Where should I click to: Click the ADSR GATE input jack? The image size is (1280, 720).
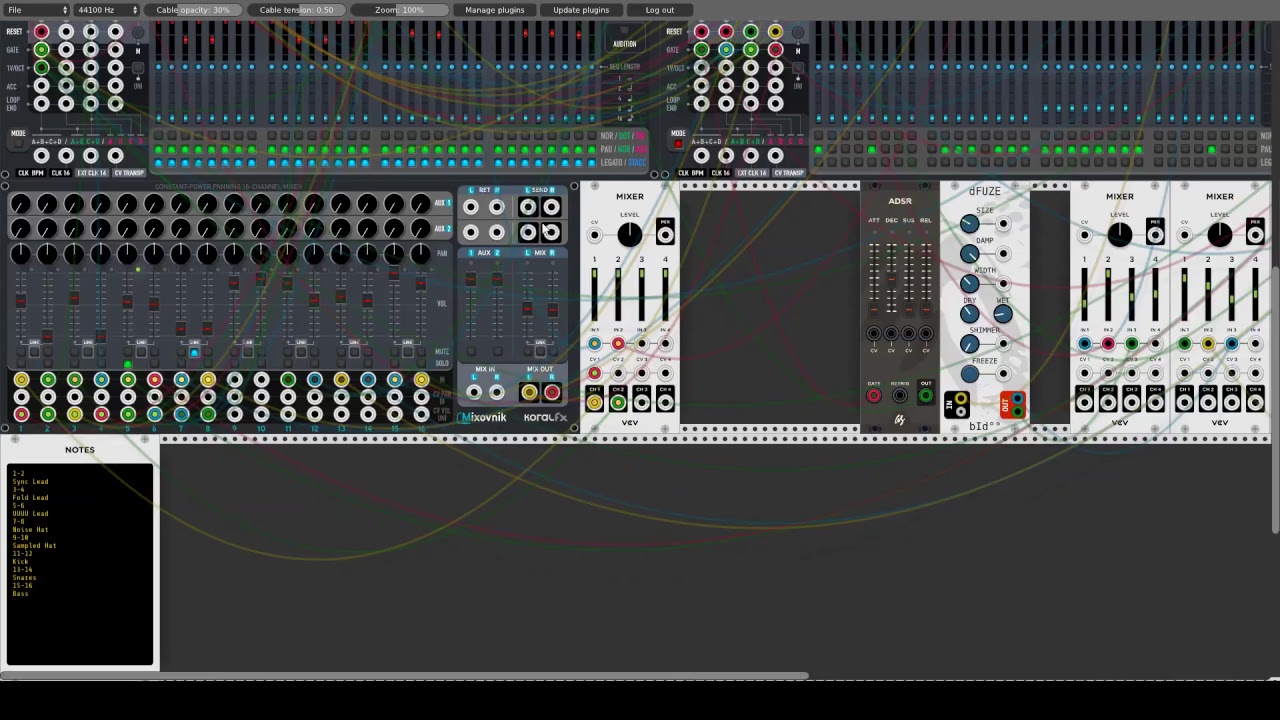[x=874, y=396]
